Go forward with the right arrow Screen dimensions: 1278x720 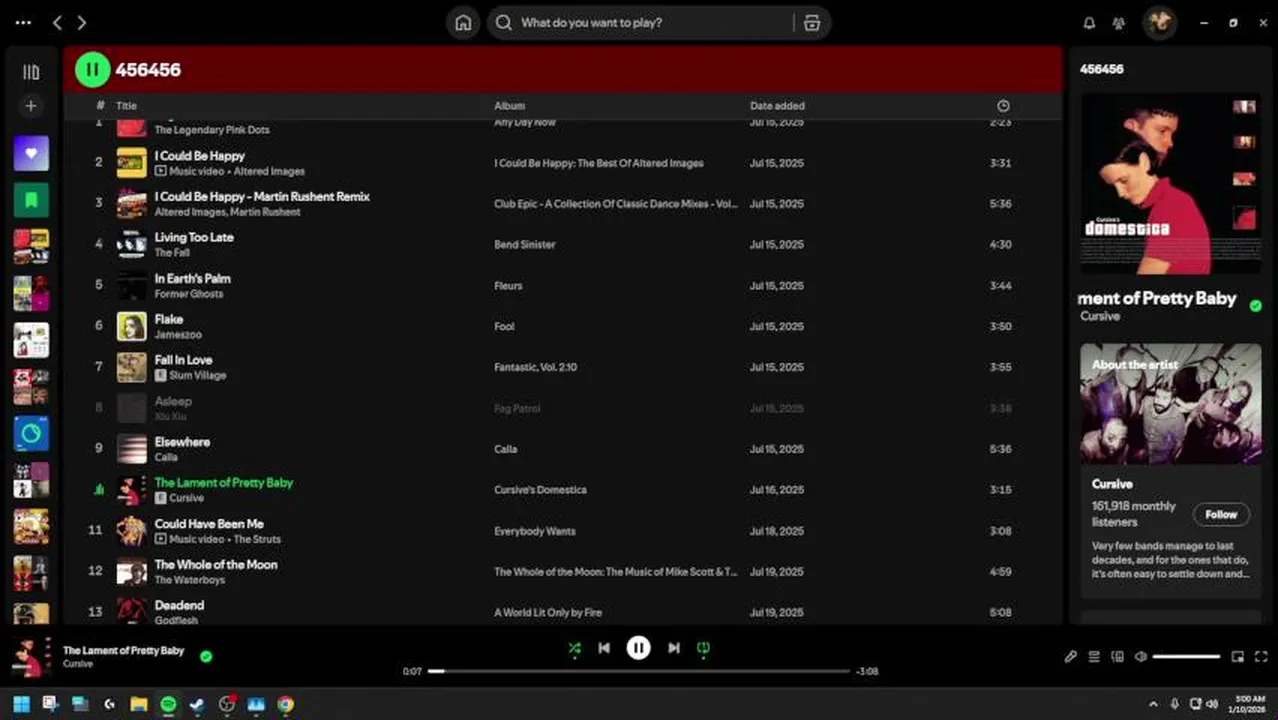coord(82,22)
